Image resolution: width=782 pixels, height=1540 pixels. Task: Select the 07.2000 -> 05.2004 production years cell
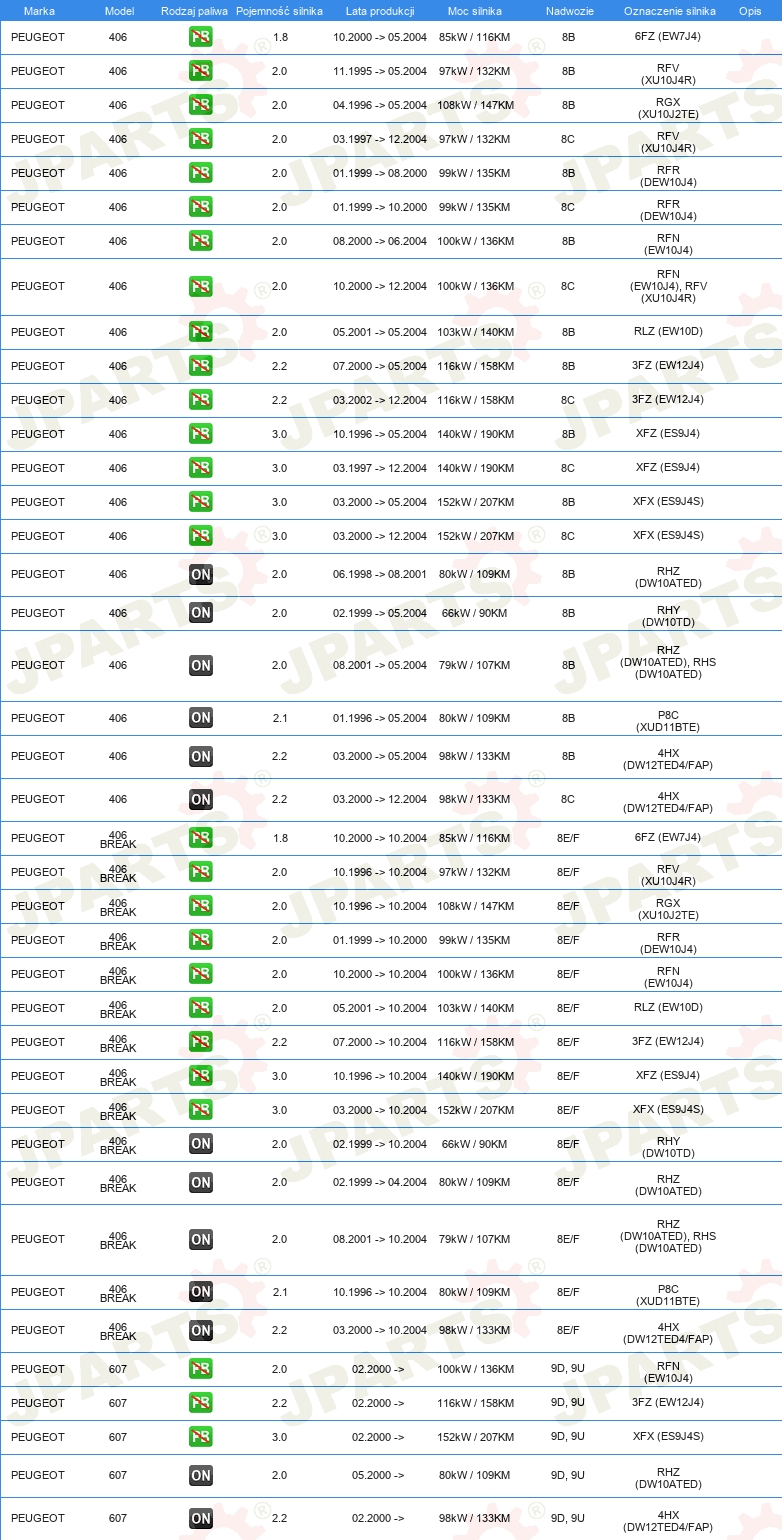click(380, 366)
